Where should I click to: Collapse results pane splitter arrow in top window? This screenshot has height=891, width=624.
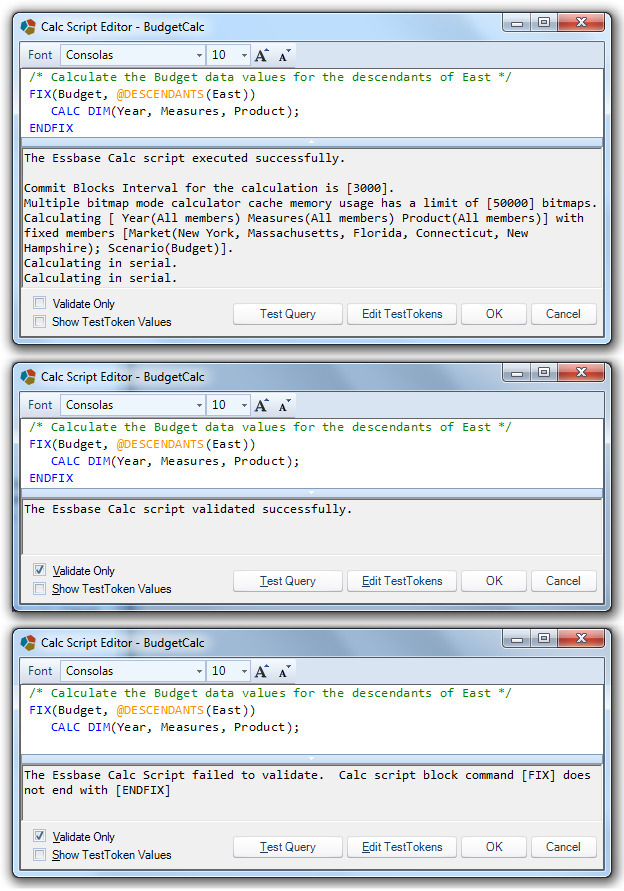pyautogui.click(x=311, y=141)
